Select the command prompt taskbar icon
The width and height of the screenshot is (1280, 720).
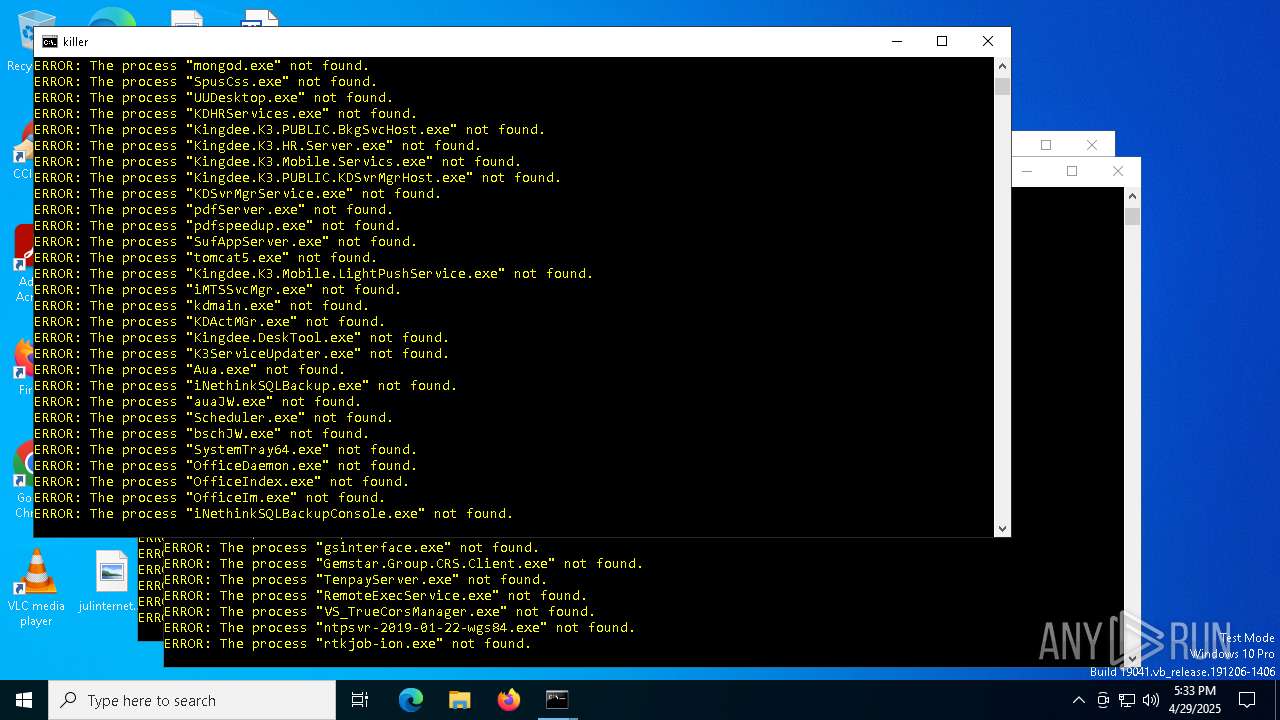click(557, 700)
